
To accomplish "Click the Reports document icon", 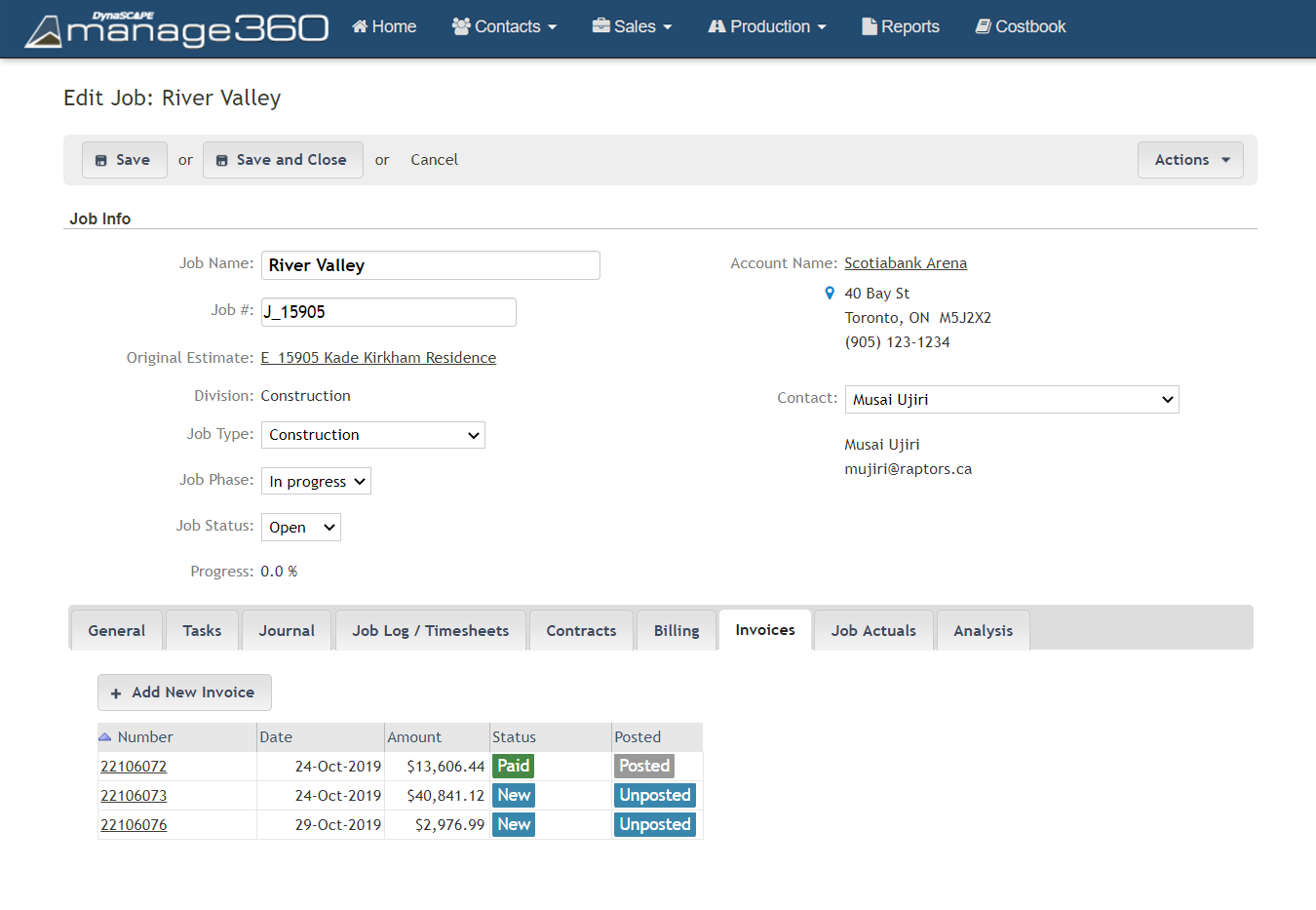I will click(x=869, y=26).
